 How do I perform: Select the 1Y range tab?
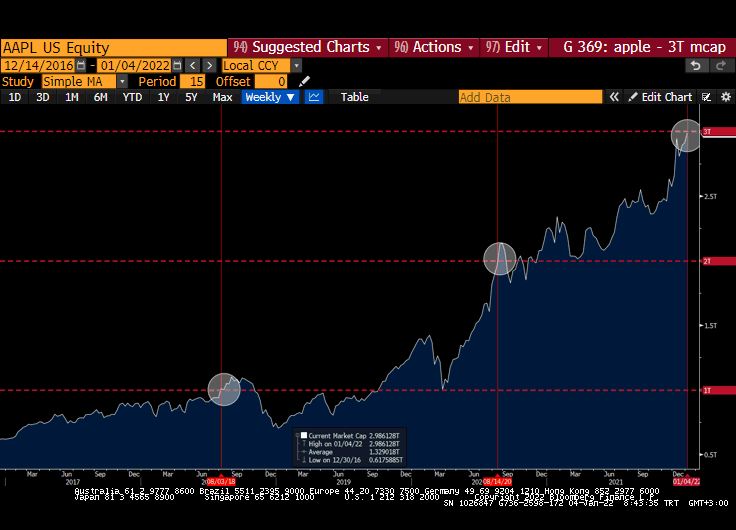(163, 97)
